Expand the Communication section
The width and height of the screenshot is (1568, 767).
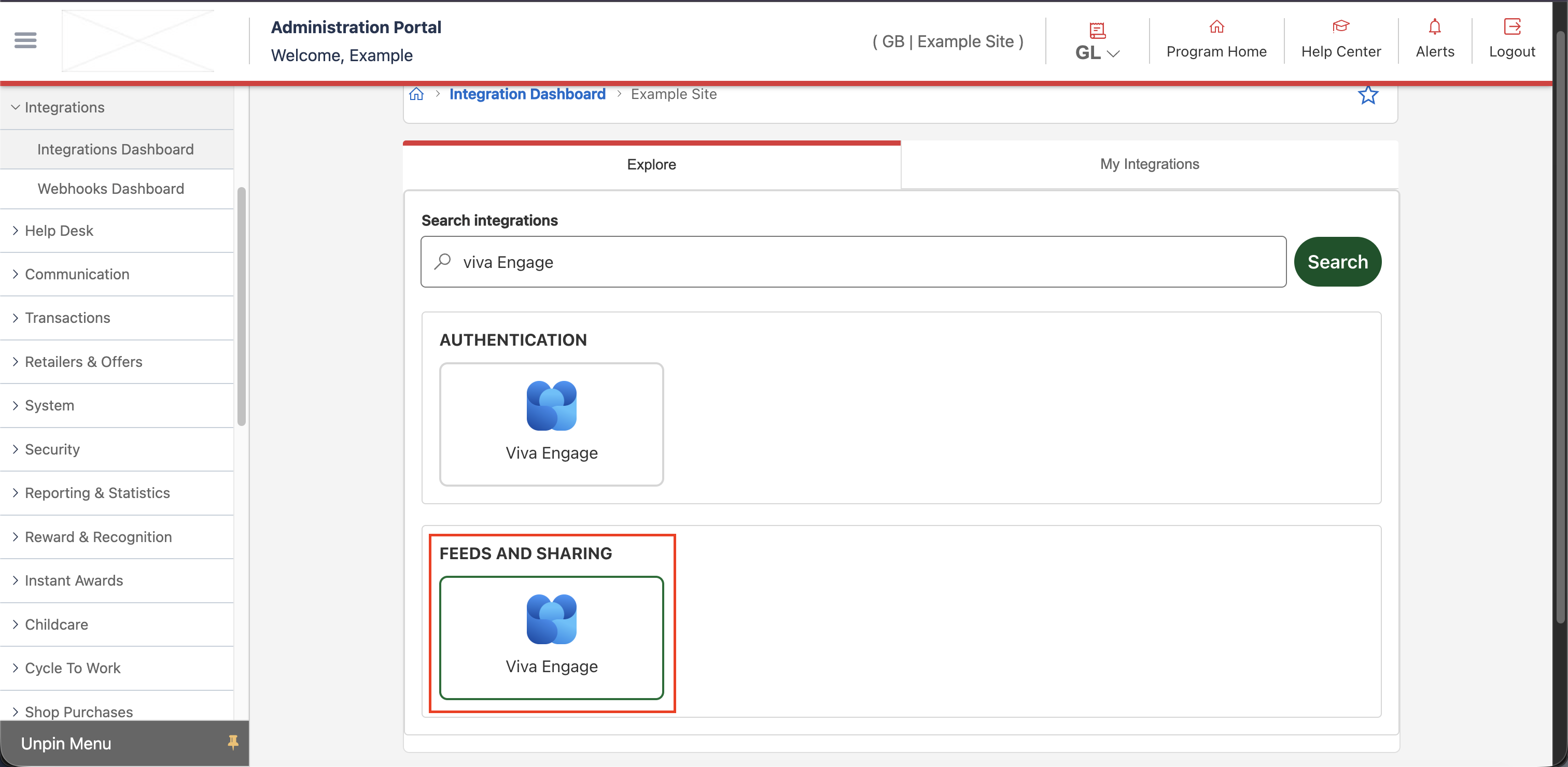coord(117,274)
